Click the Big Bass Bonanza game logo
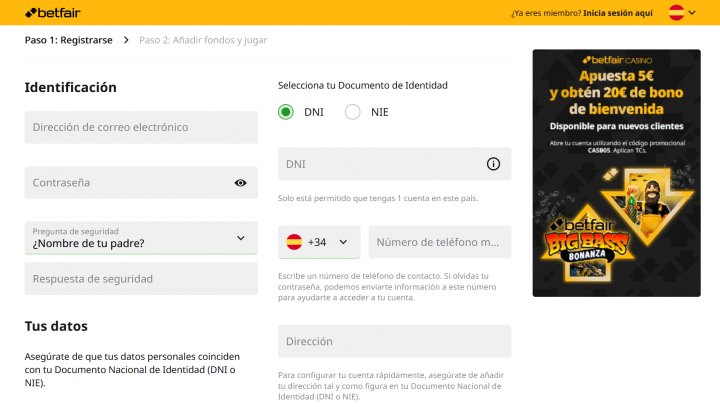 586,248
